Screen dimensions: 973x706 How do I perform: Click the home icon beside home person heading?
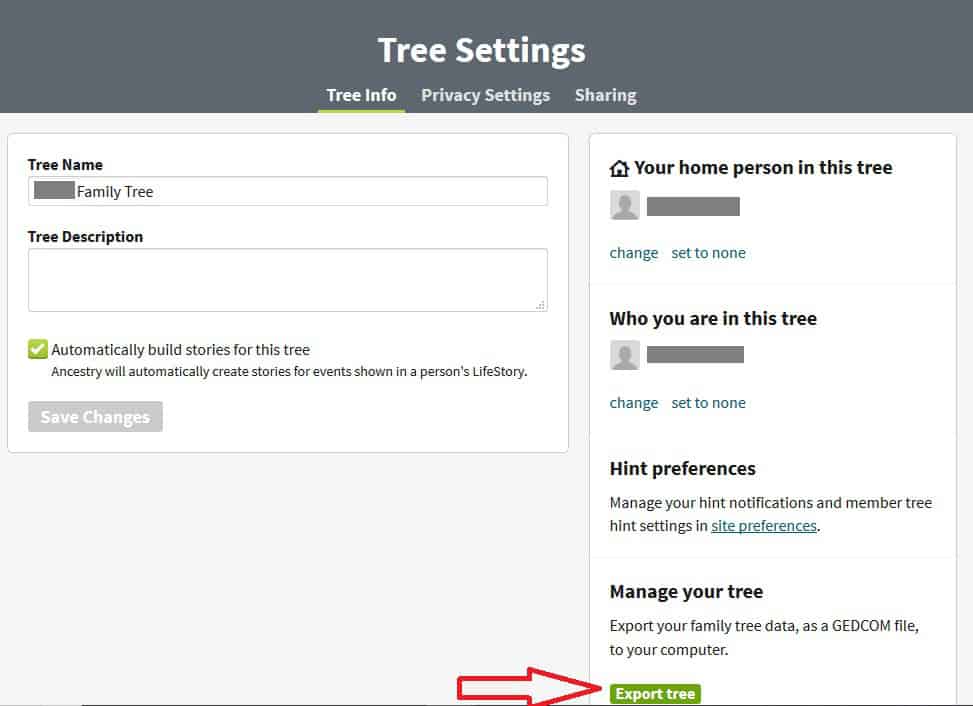(x=619, y=168)
